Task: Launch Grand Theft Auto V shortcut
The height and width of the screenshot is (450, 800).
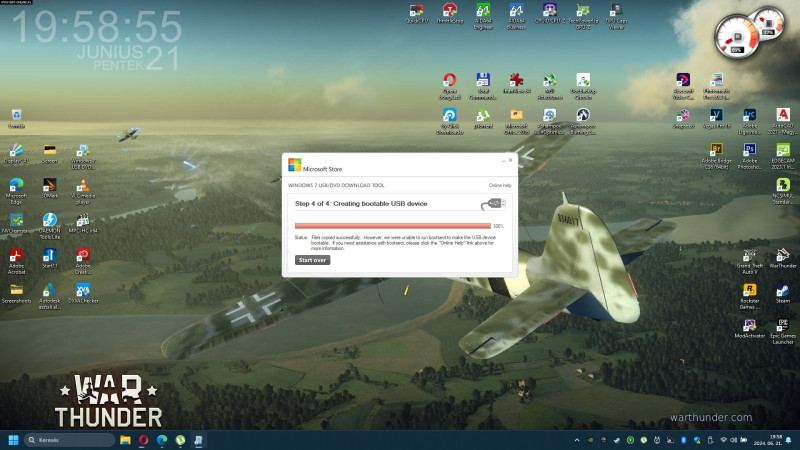Action: tap(749, 261)
